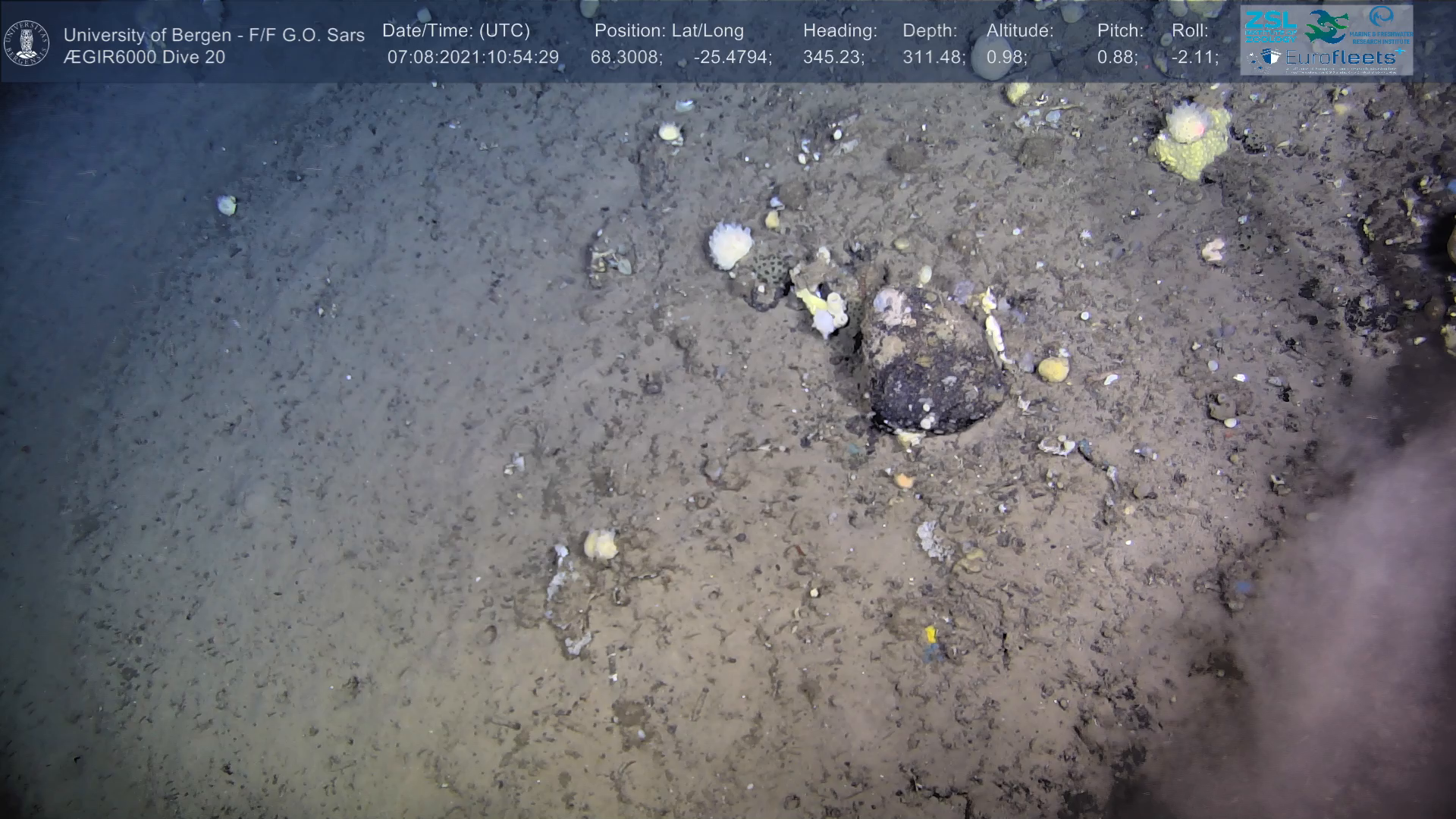Screen dimensions: 1456x819
Task: Click longitude value -25.4794
Action: [732, 58]
